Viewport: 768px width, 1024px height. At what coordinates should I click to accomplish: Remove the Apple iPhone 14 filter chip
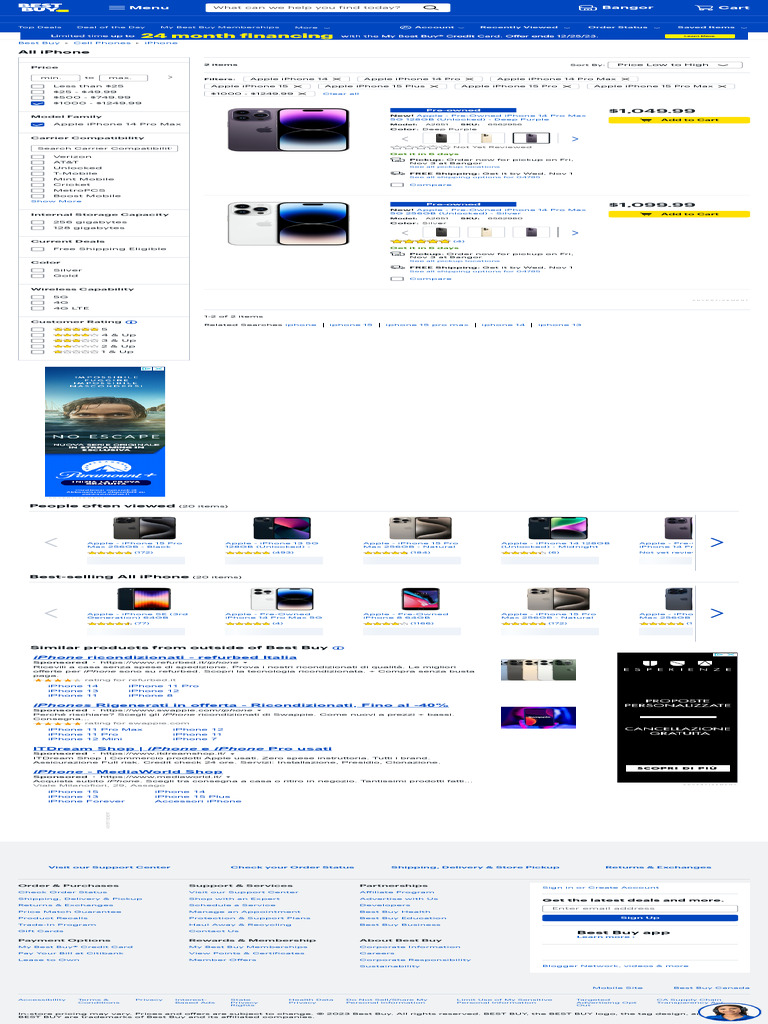pos(337,78)
